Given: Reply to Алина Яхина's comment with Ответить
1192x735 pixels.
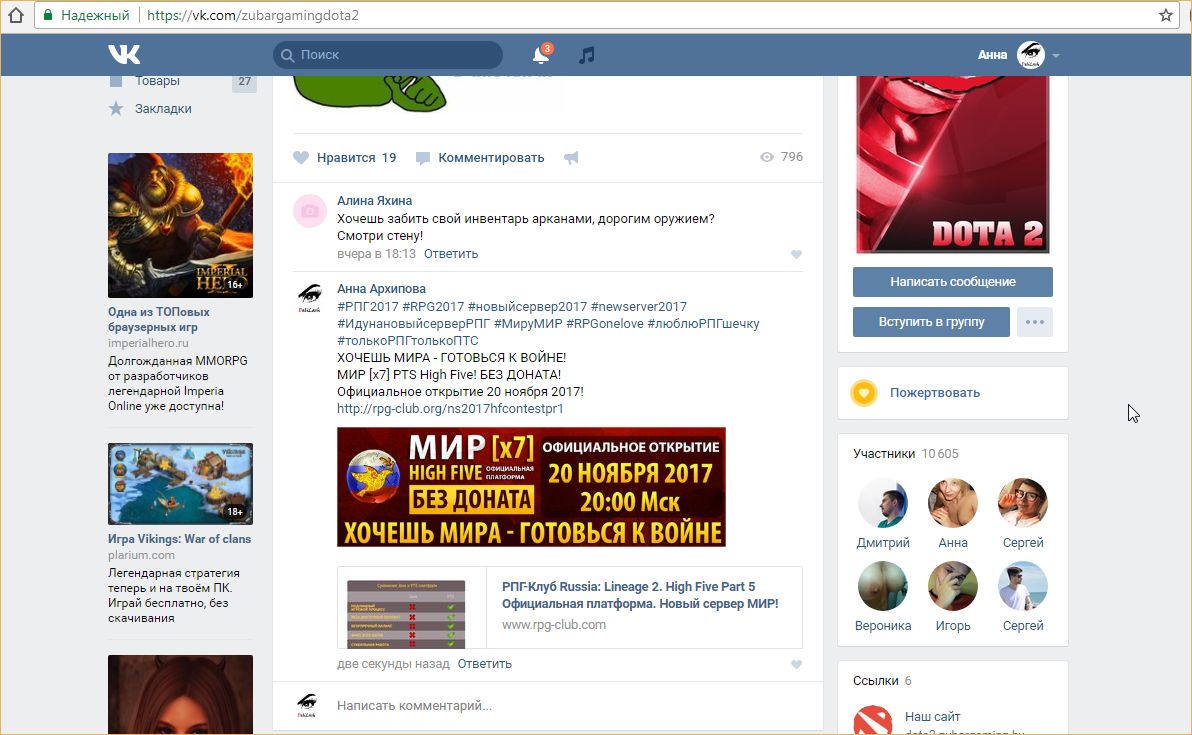Looking at the screenshot, I should pos(451,254).
